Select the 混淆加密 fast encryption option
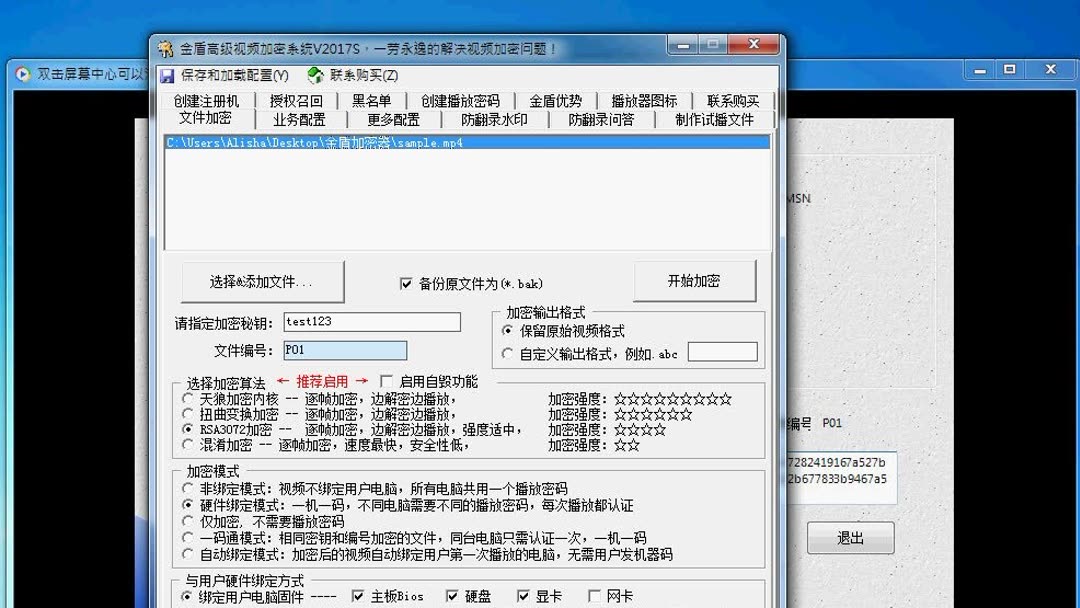The image size is (1080, 608). [186, 442]
